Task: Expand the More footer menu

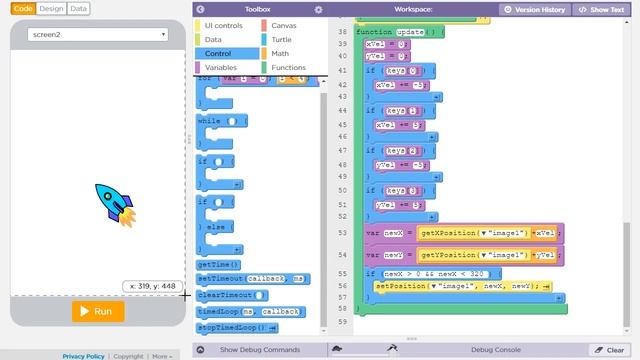Action: [x=162, y=356]
